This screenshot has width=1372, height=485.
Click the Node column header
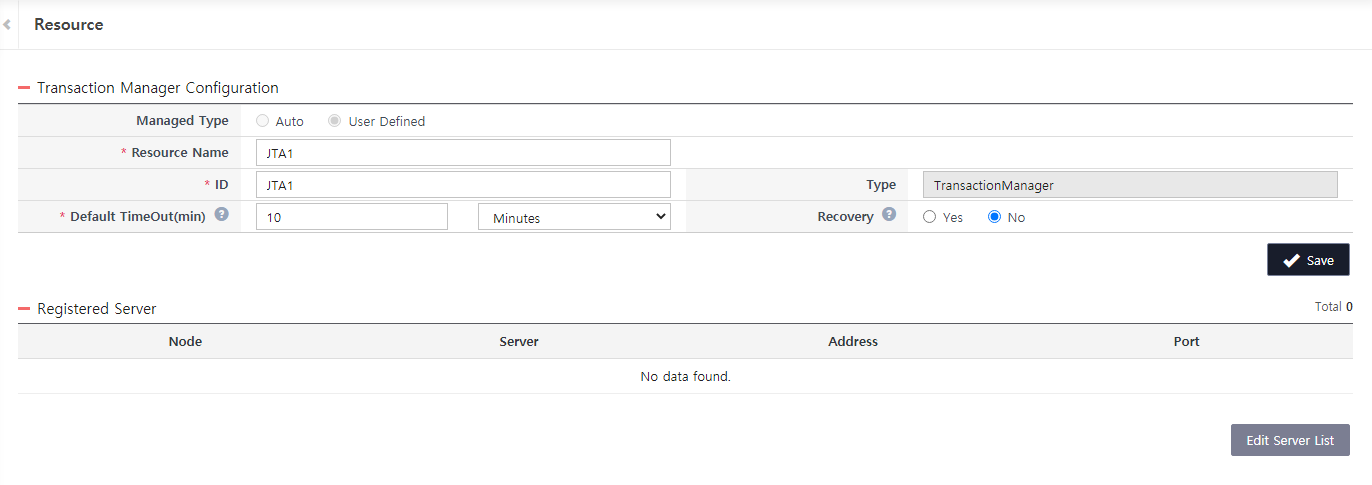pos(185,342)
